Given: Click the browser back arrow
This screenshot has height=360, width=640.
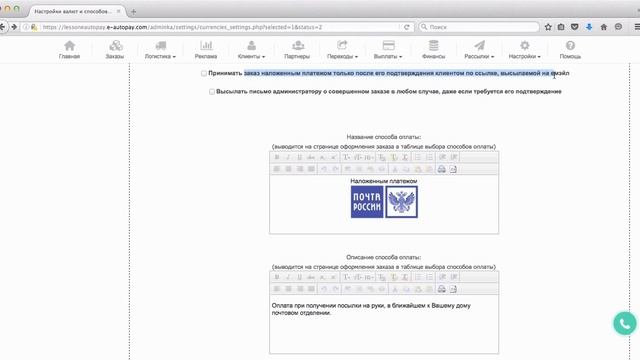Looking at the screenshot, I should [x=2, y=27].
